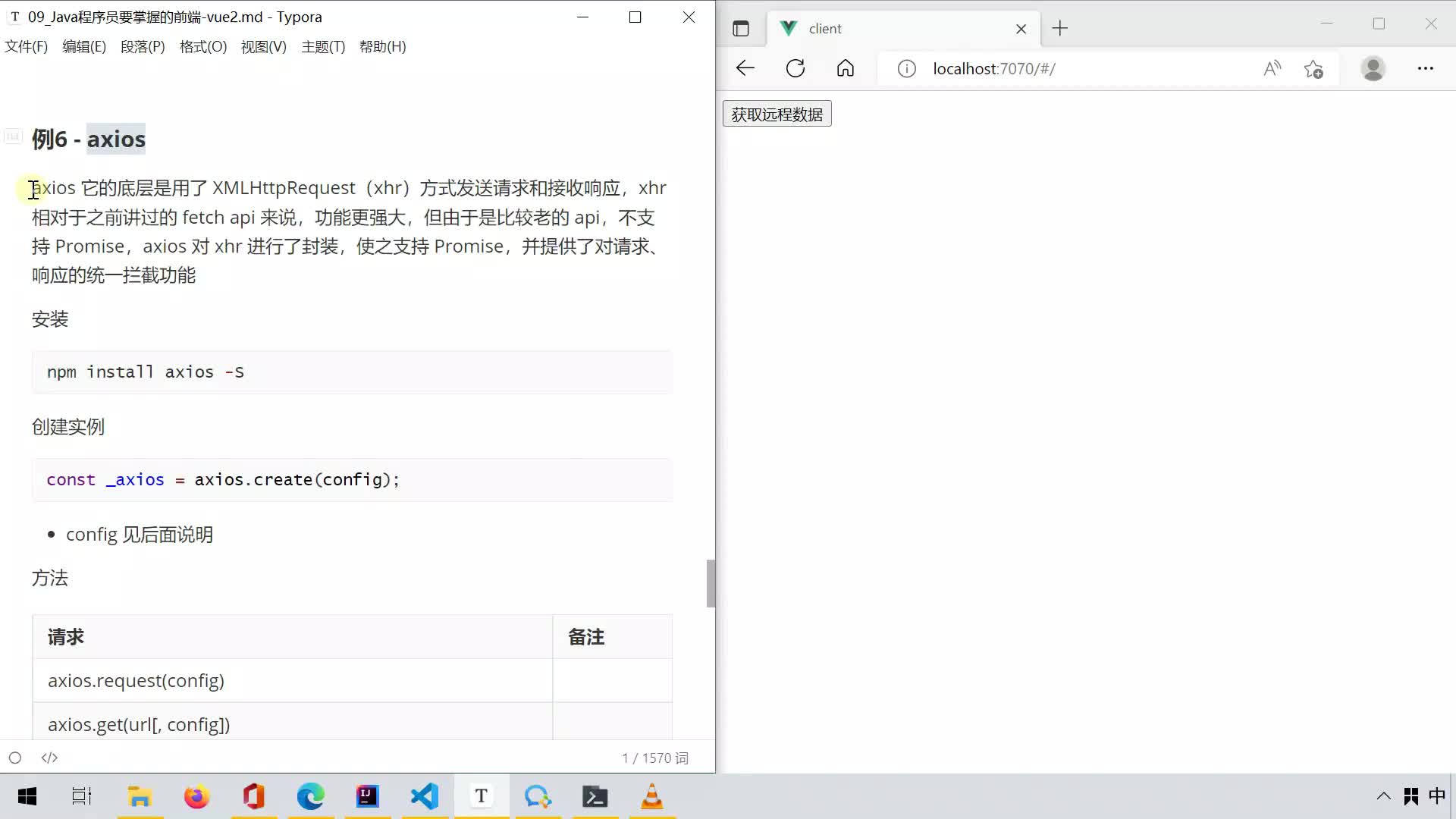Open browser settings and more menu
1456x819 pixels.
[1426, 69]
